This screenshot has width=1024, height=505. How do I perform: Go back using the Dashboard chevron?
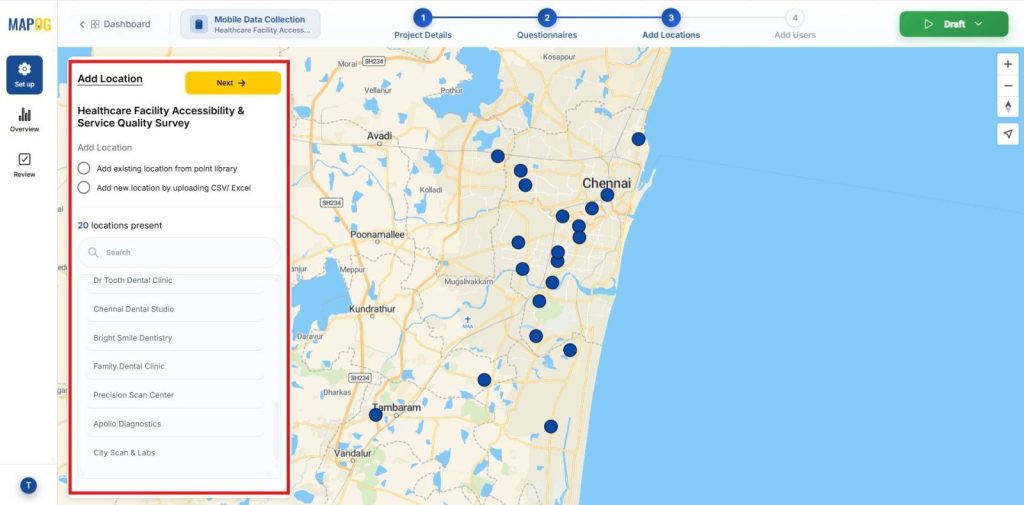pyautogui.click(x=82, y=24)
